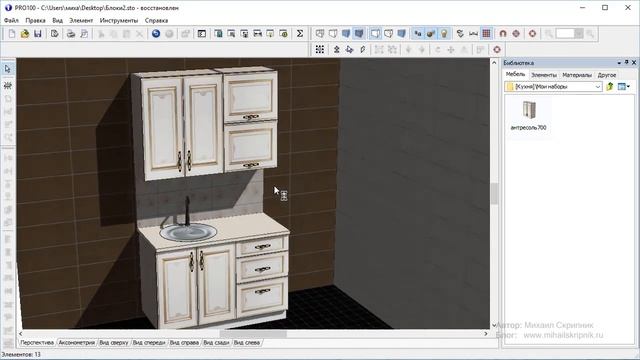Toggle photorealistic lighting bulb icon

[x=444, y=34]
